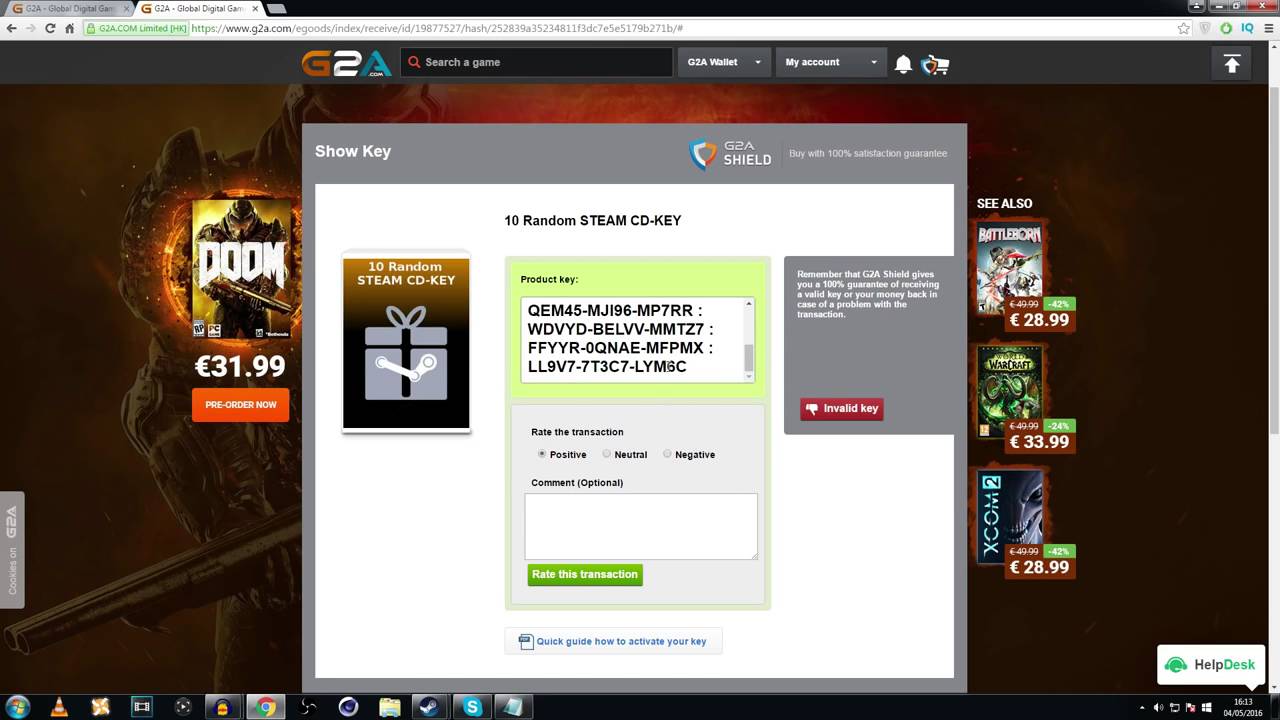The image size is (1280, 720).
Task: Click the Steam gift product image
Action: (406, 342)
